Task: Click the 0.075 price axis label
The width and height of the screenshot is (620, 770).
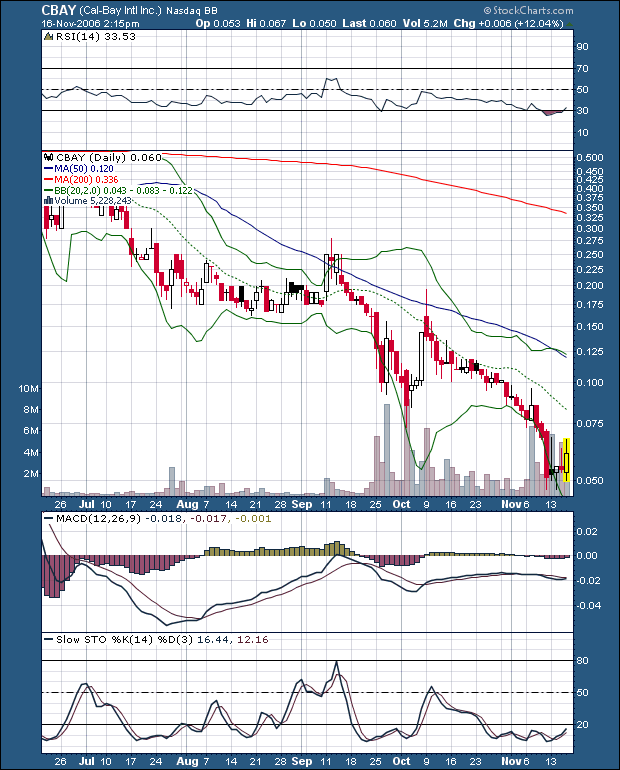Action: pyautogui.click(x=590, y=423)
